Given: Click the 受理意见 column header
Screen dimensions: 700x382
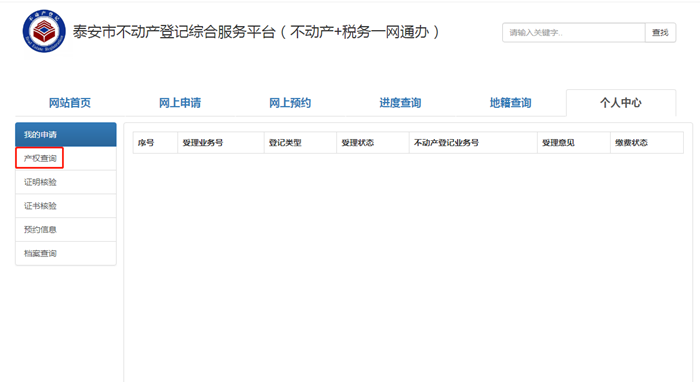Looking at the screenshot, I should [x=574, y=143].
